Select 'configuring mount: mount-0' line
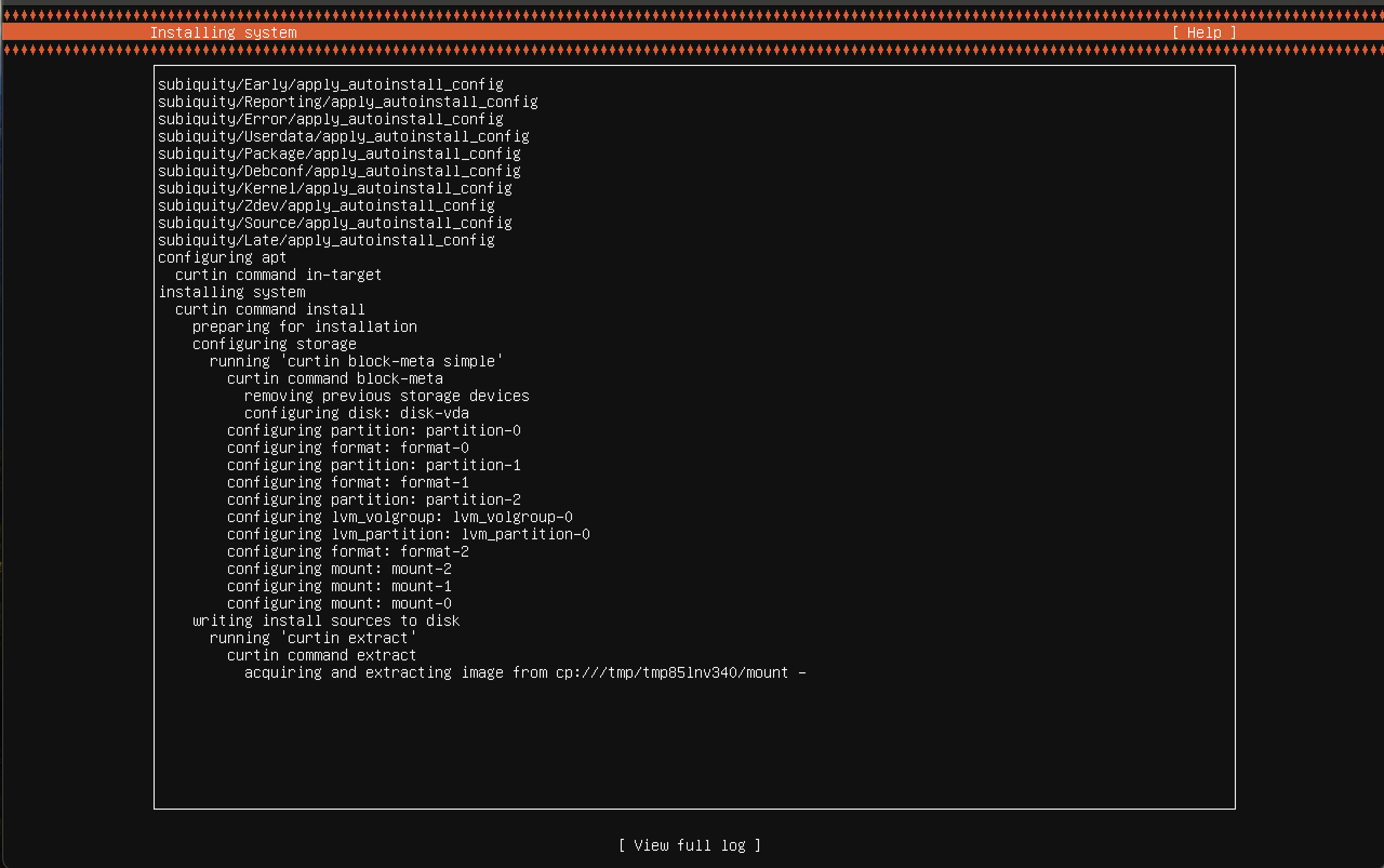 pyautogui.click(x=339, y=603)
